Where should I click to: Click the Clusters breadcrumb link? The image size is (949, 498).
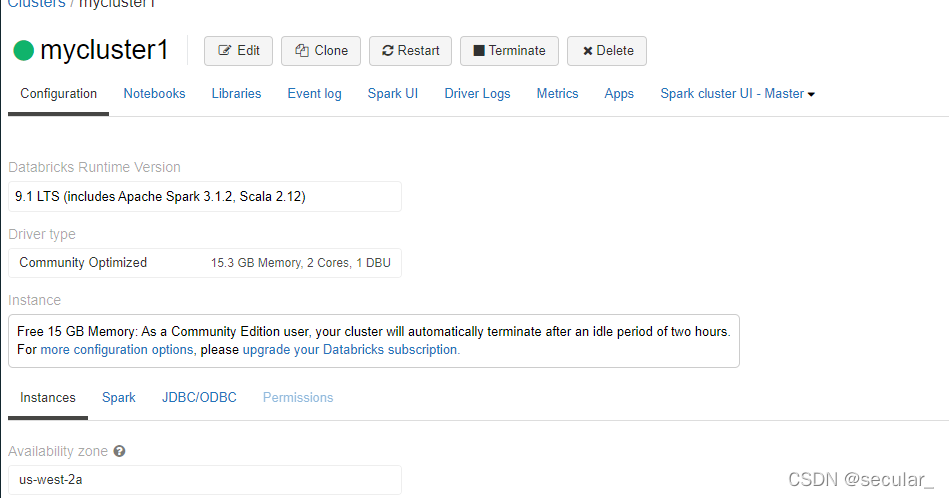click(36, 4)
